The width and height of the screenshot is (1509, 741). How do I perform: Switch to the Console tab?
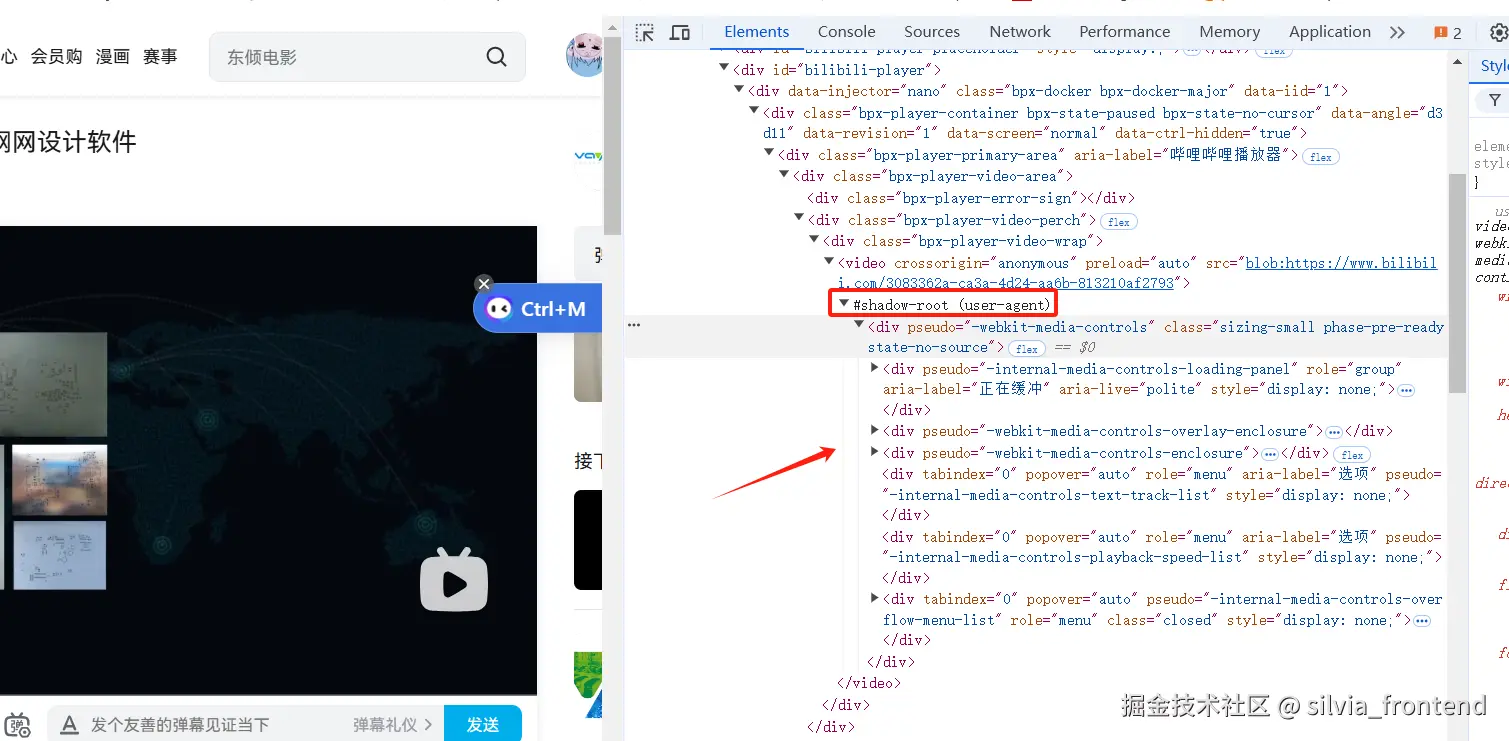pos(846,32)
